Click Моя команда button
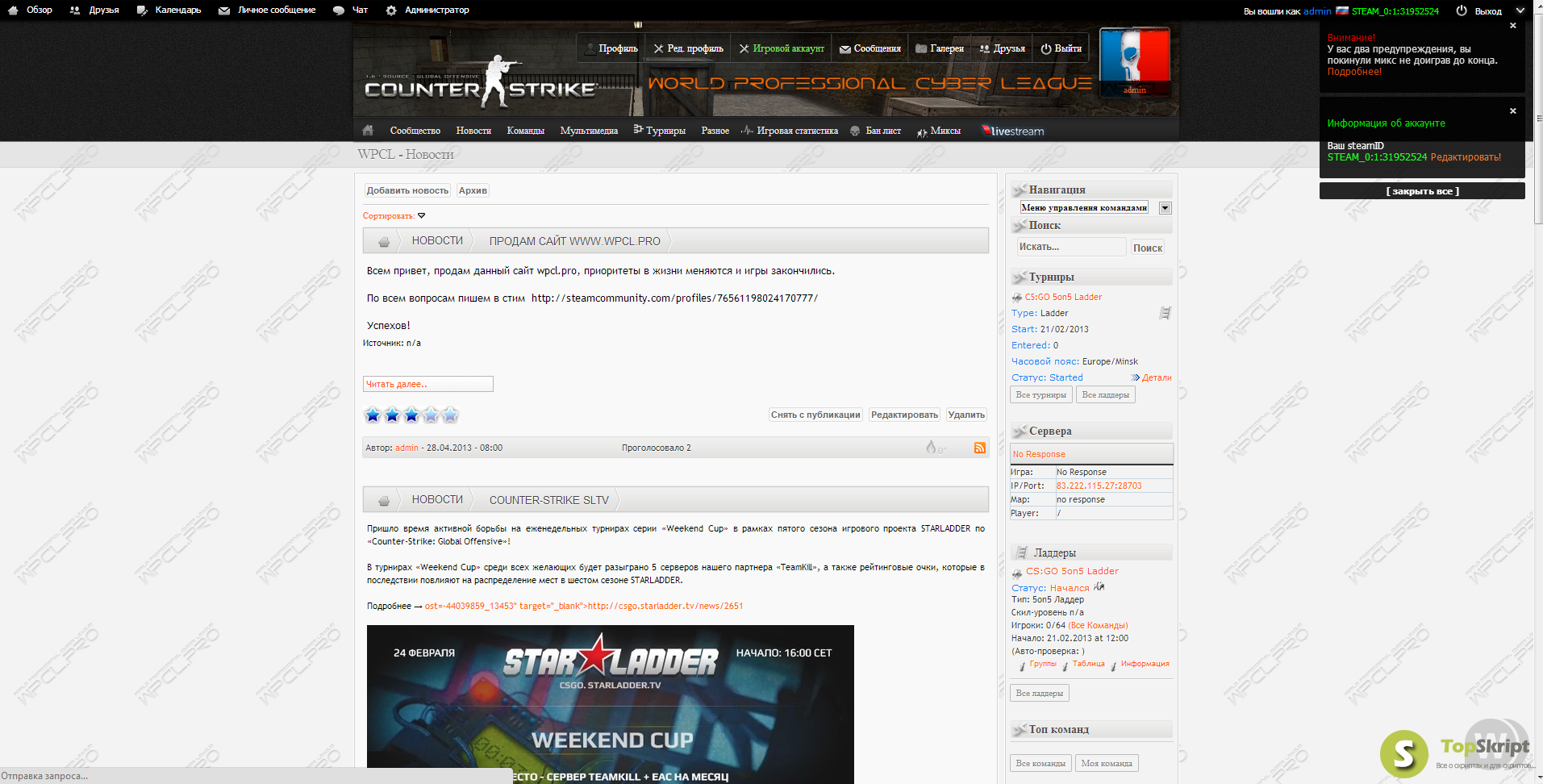The width and height of the screenshot is (1543, 784). click(x=1107, y=763)
